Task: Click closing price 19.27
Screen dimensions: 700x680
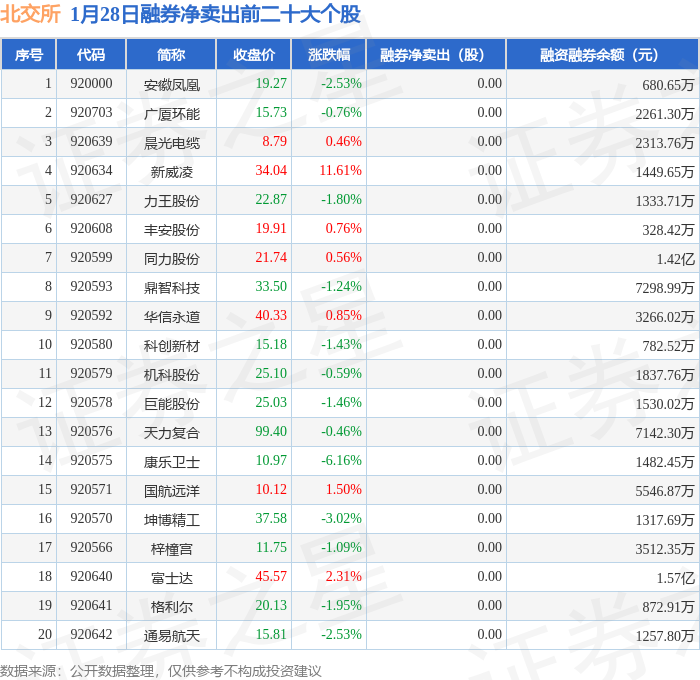Action: (271, 83)
